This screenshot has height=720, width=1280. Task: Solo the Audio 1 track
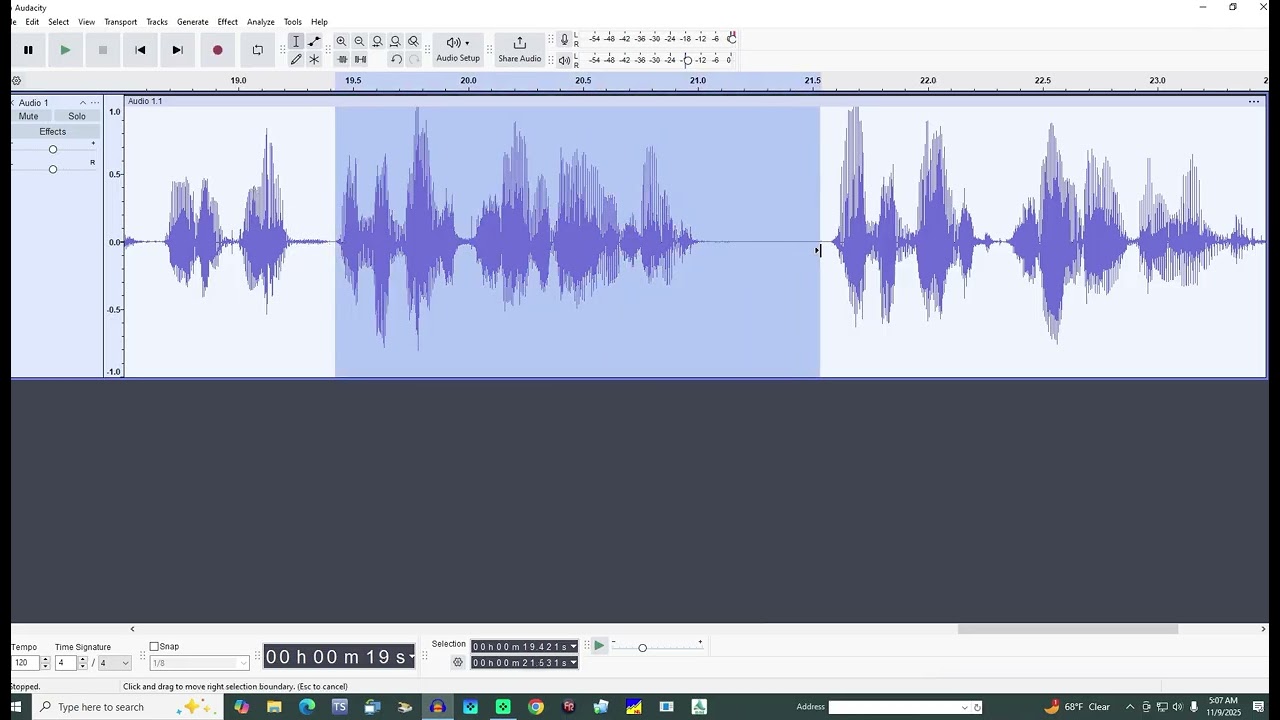77,116
